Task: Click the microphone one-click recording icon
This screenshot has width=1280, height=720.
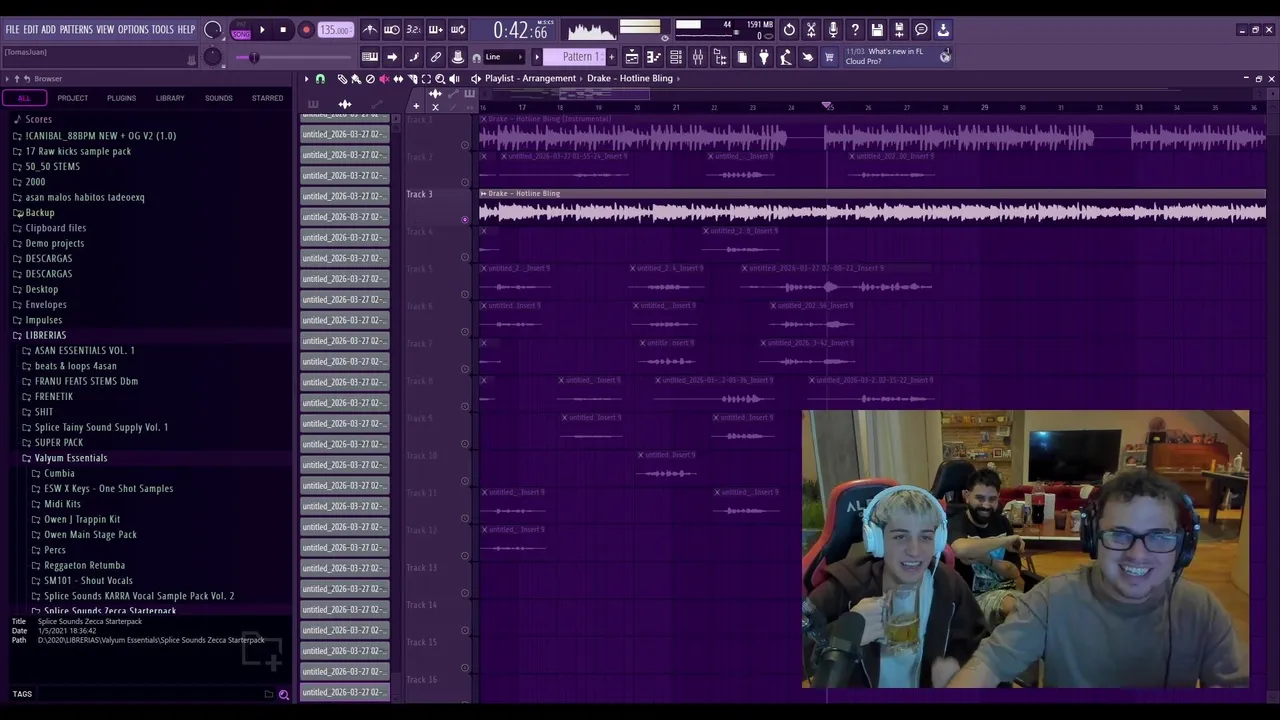Action: 833,30
